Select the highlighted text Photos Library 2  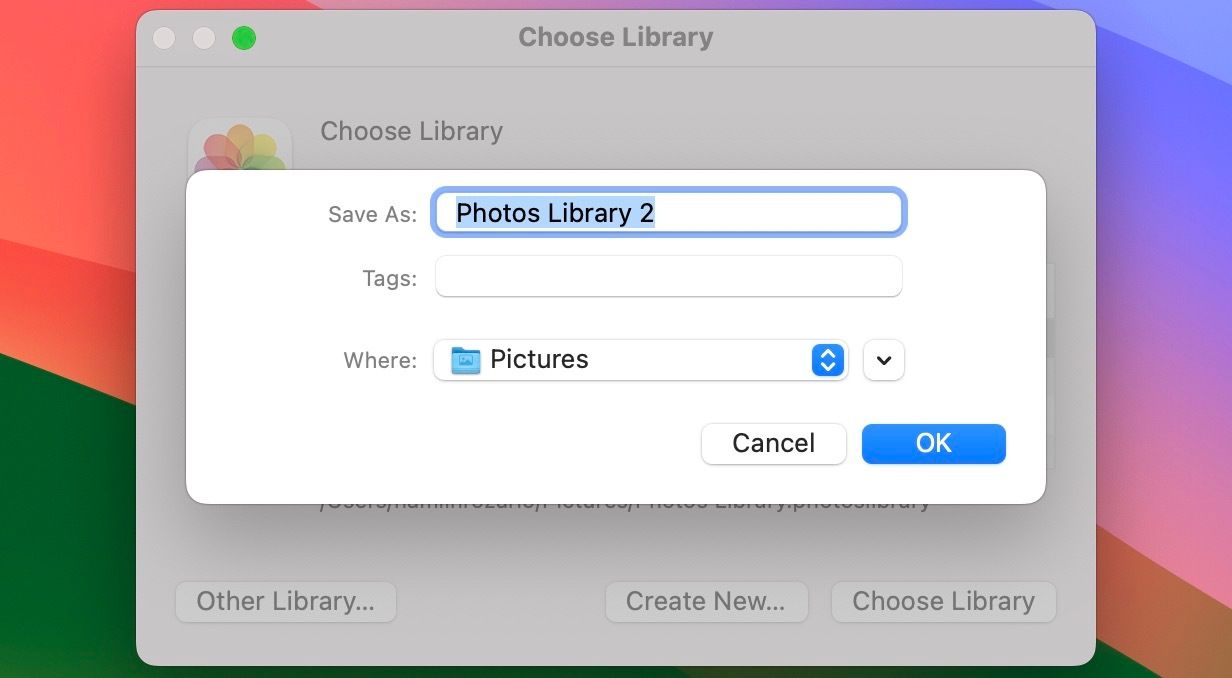click(555, 212)
